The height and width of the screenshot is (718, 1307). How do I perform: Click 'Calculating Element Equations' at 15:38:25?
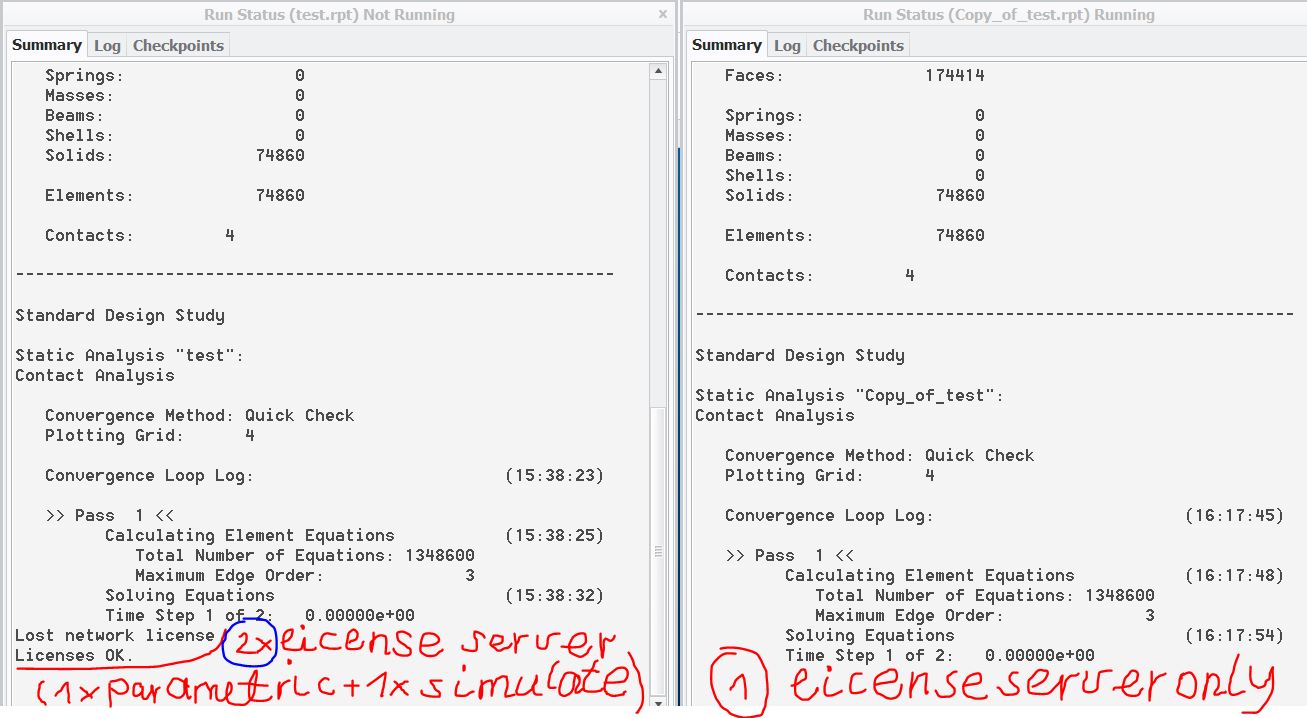pos(250,535)
